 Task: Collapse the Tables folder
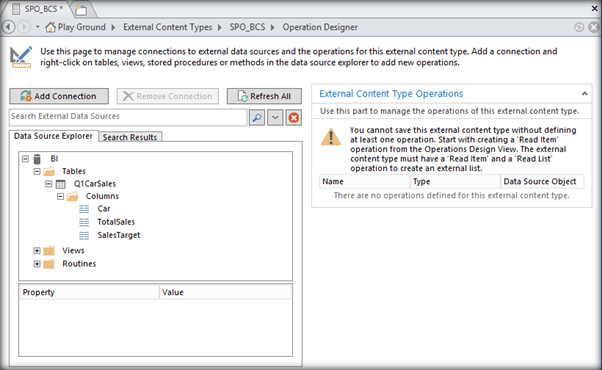coord(37,171)
